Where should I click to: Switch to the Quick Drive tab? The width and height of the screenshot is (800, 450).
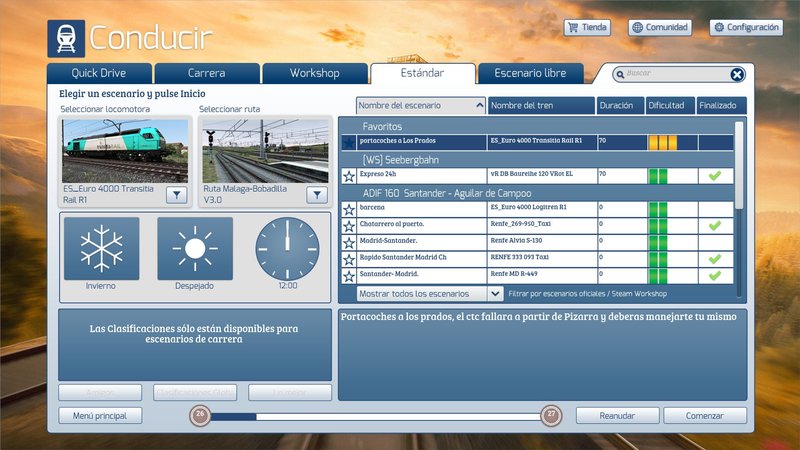coord(99,73)
